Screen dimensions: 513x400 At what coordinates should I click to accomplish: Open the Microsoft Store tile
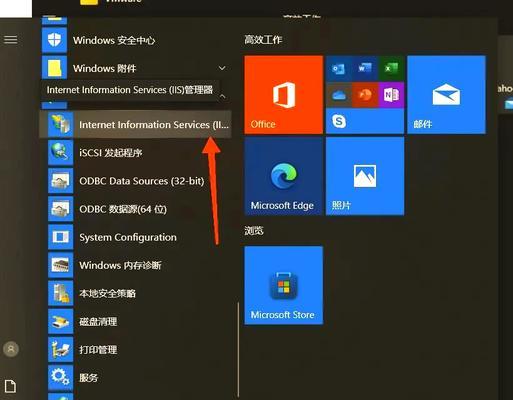(283, 285)
